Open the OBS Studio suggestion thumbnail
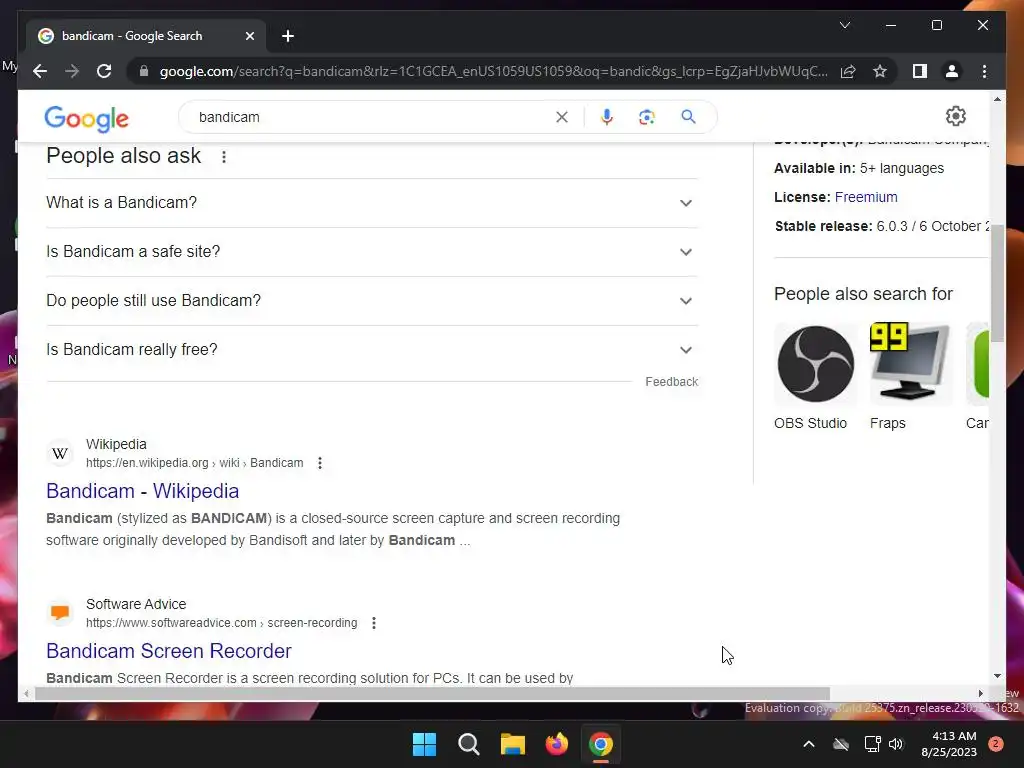Image resolution: width=1024 pixels, height=768 pixels. [816, 364]
